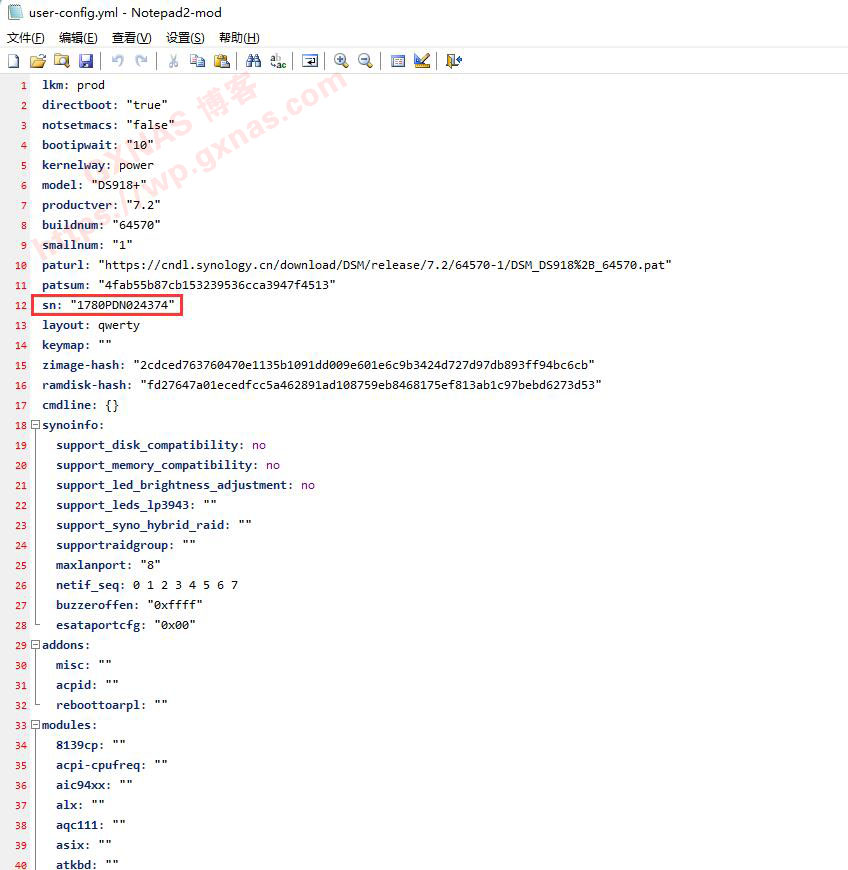848x870 pixels.
Task: Click the smallnum "1" line
Action: click(x=87, y=245)
